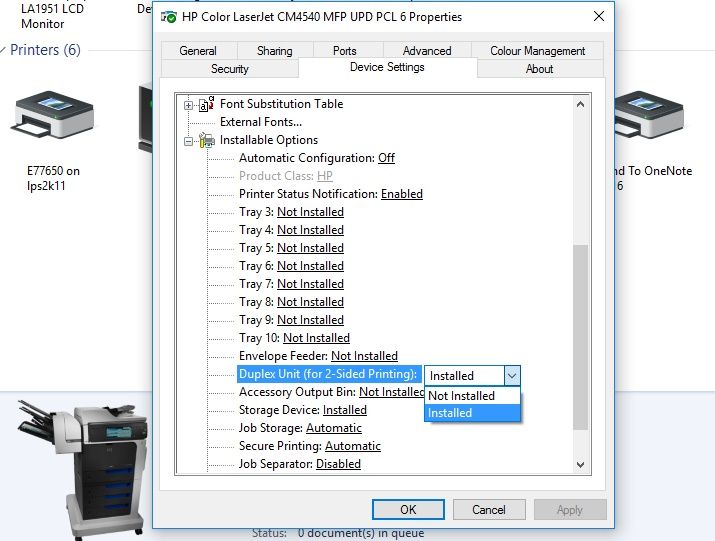The height and width of the screenshot is (541, 715).
Task: Collapse the Installable Options node
Action: click(188, 141)
